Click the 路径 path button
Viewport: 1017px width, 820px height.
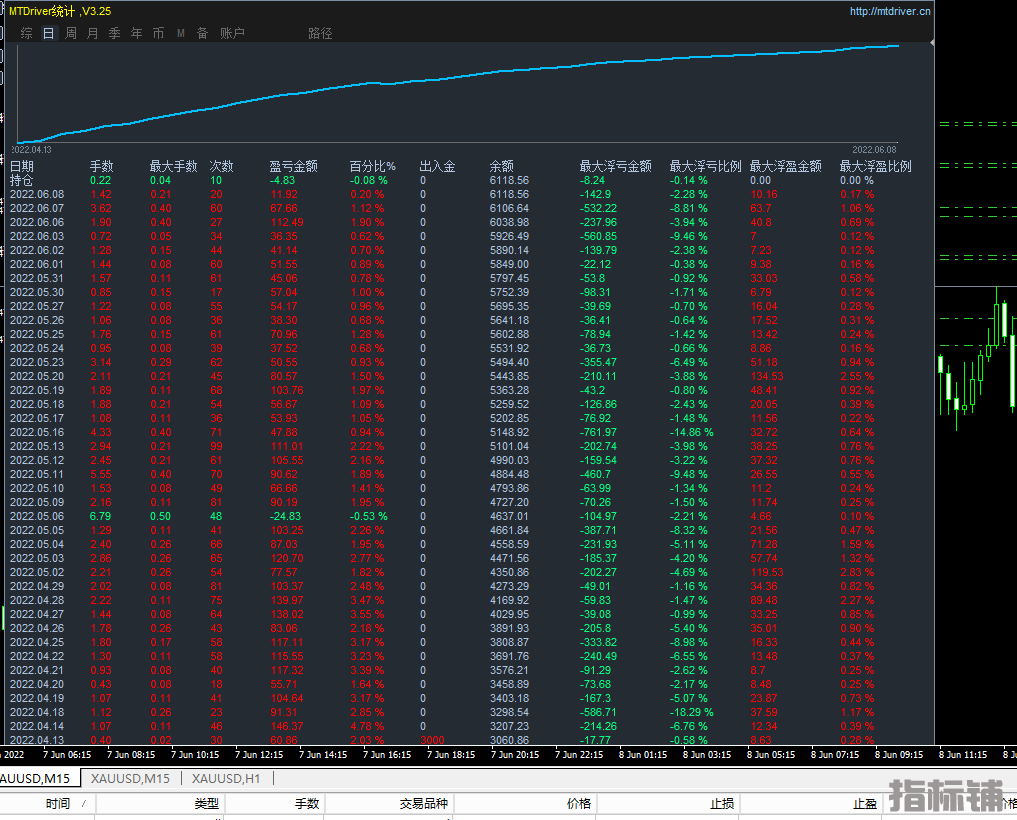tap(320, 33)
